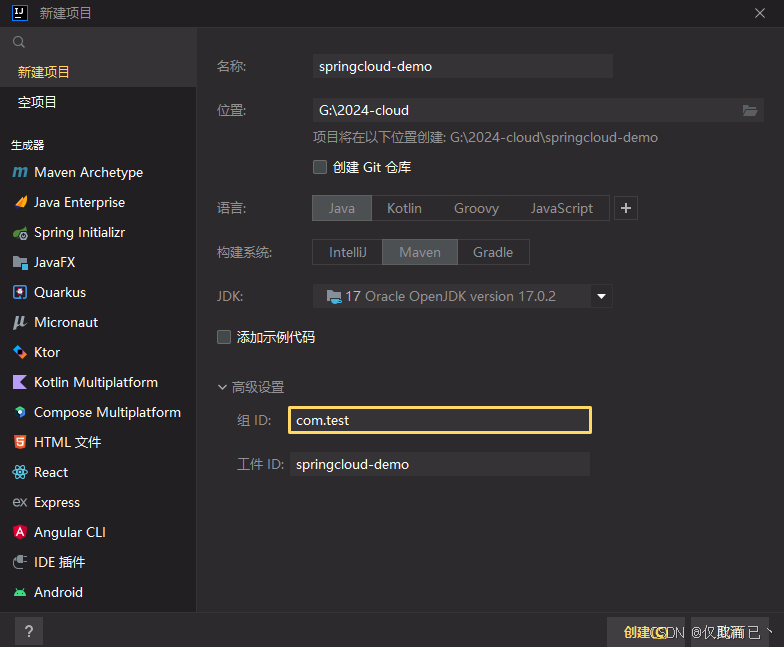Screen dimensions: 784x647
Task: Choose the Ktor generator
Action: [x=98, y=352]
